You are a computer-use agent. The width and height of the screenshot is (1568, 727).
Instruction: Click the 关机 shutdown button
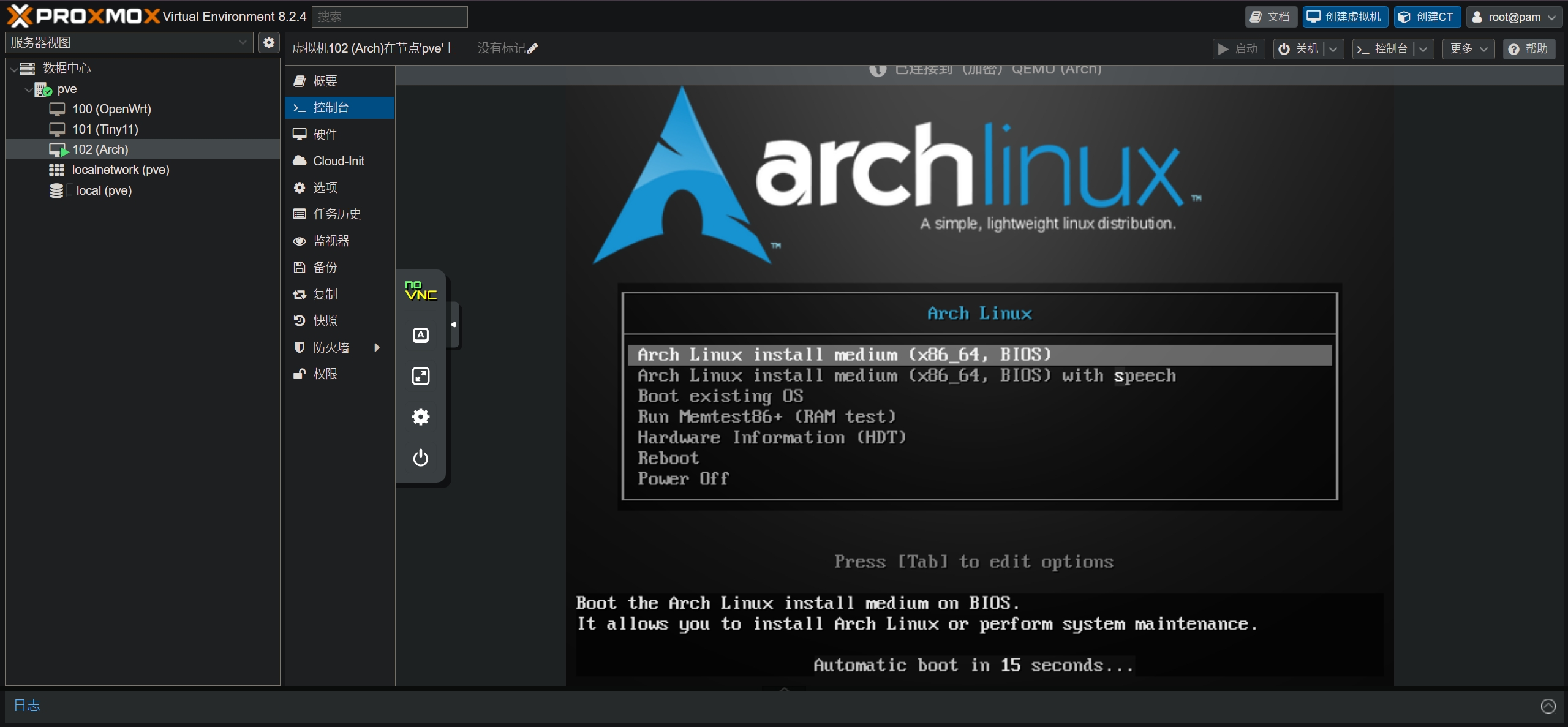pyautogui.click(x=1298, y=49)
